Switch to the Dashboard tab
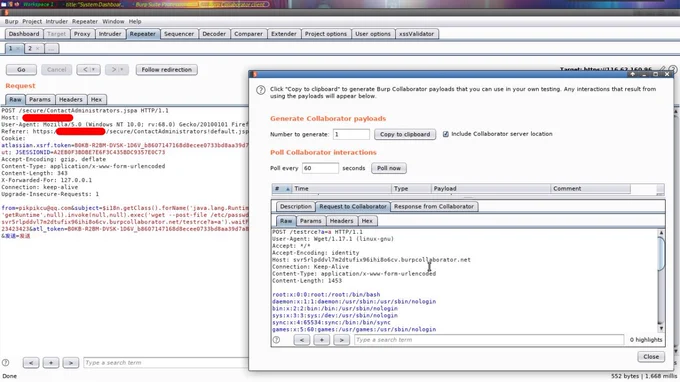Viewport: 680px width, 382px height. (24, 34)
